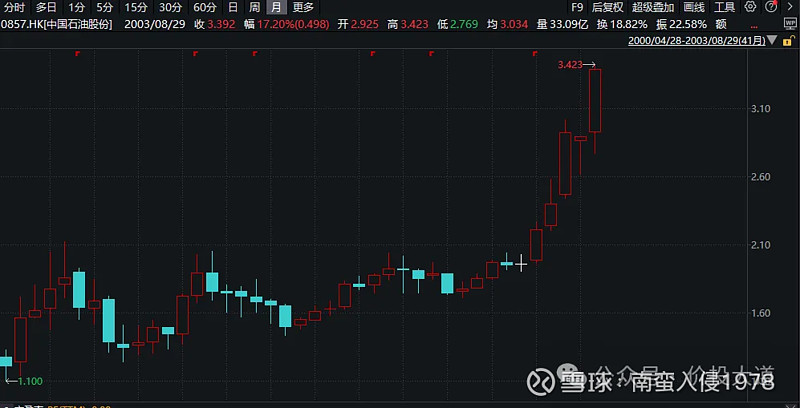This screenshot has height=408, width=800.
Task: Click the date range 2000/04/28-2003/08/29 link
Action: [x=696, y=41]
